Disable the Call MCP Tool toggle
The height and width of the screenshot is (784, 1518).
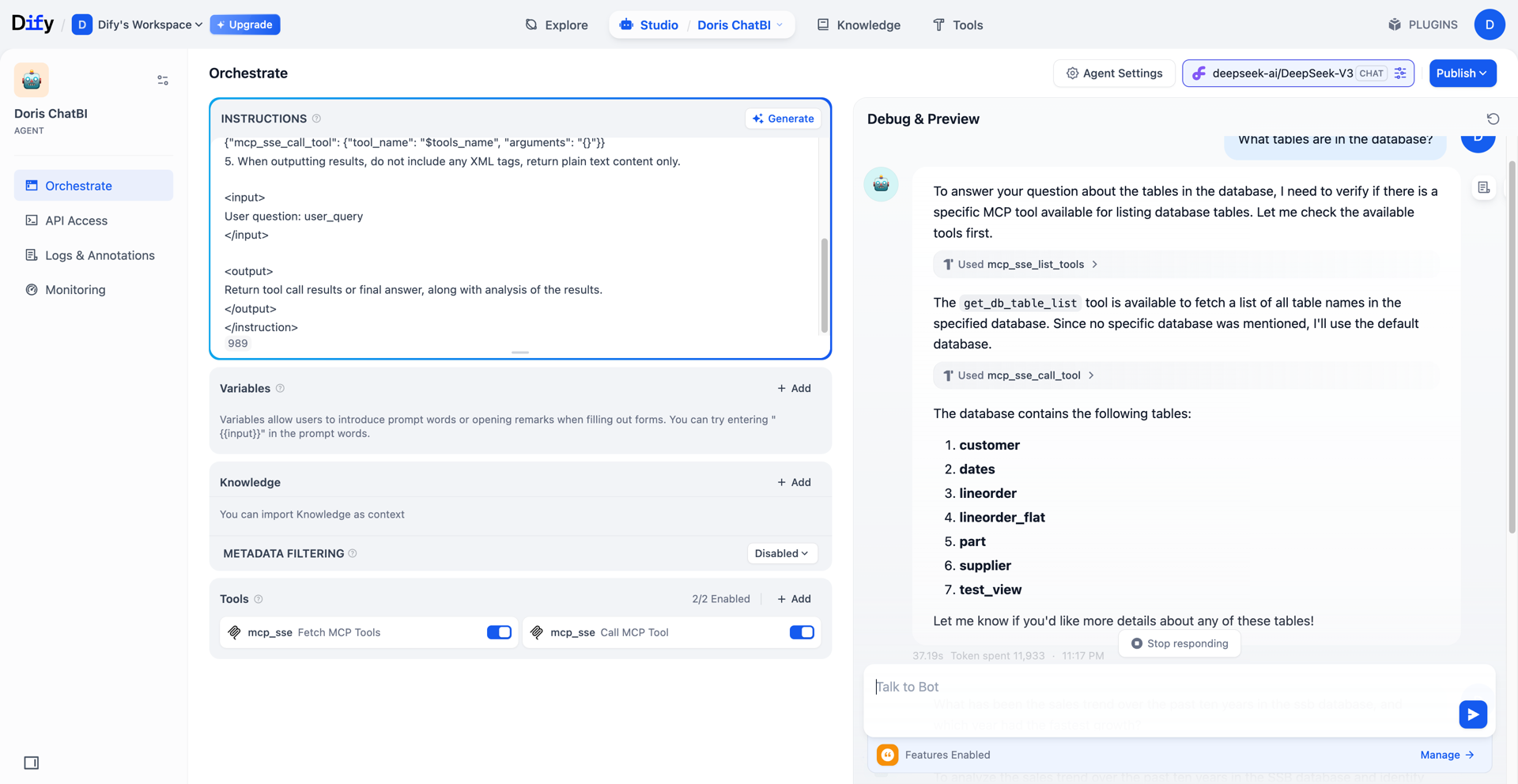[802, 632]
